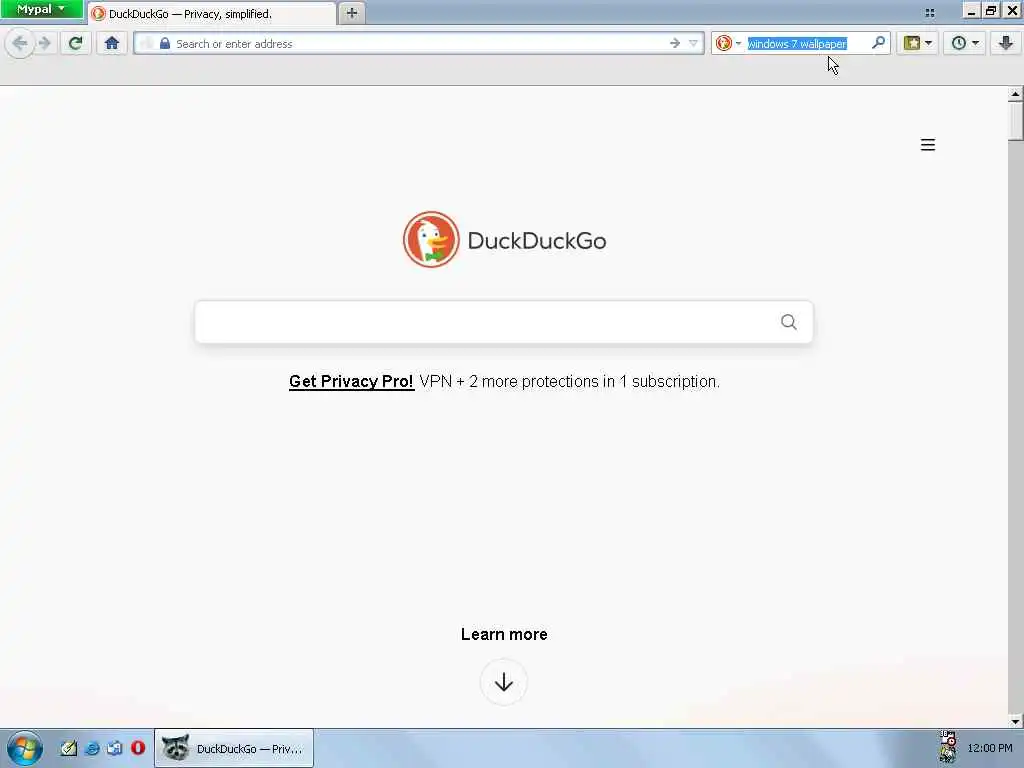Open the DuckDuckGo hamburger menu
Viewport: 1024px width, 768px height.
927,144
